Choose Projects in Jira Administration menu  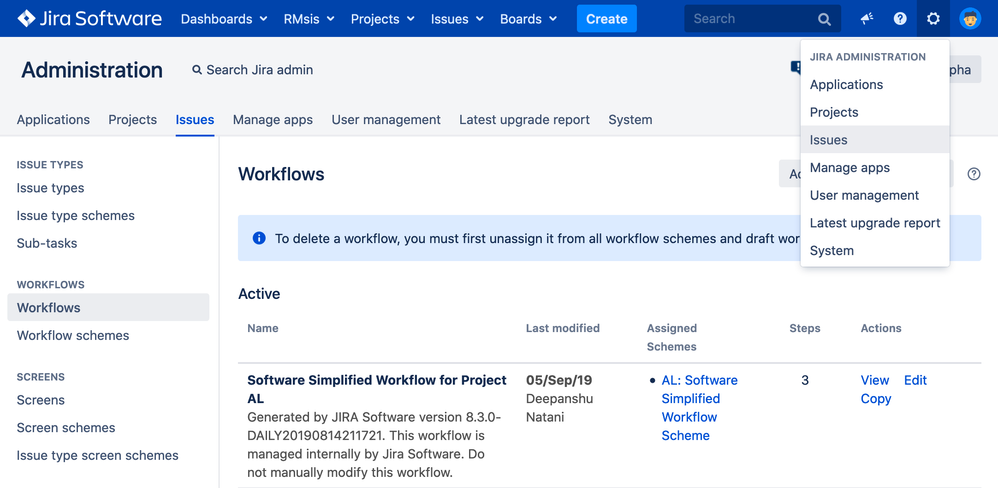point(875,112)
